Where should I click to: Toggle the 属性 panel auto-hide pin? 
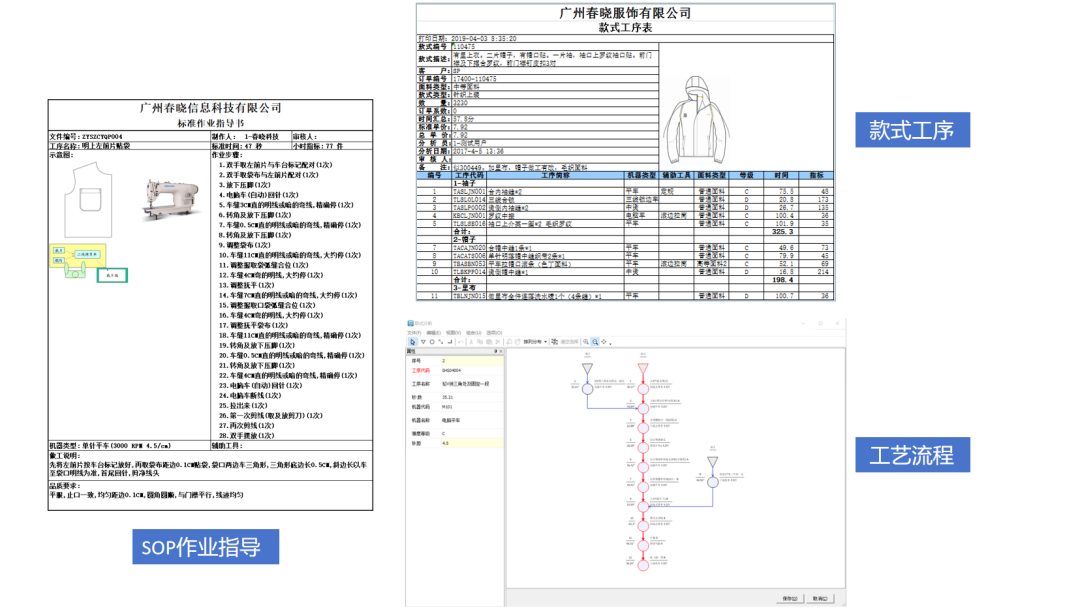tap(497, 351)
